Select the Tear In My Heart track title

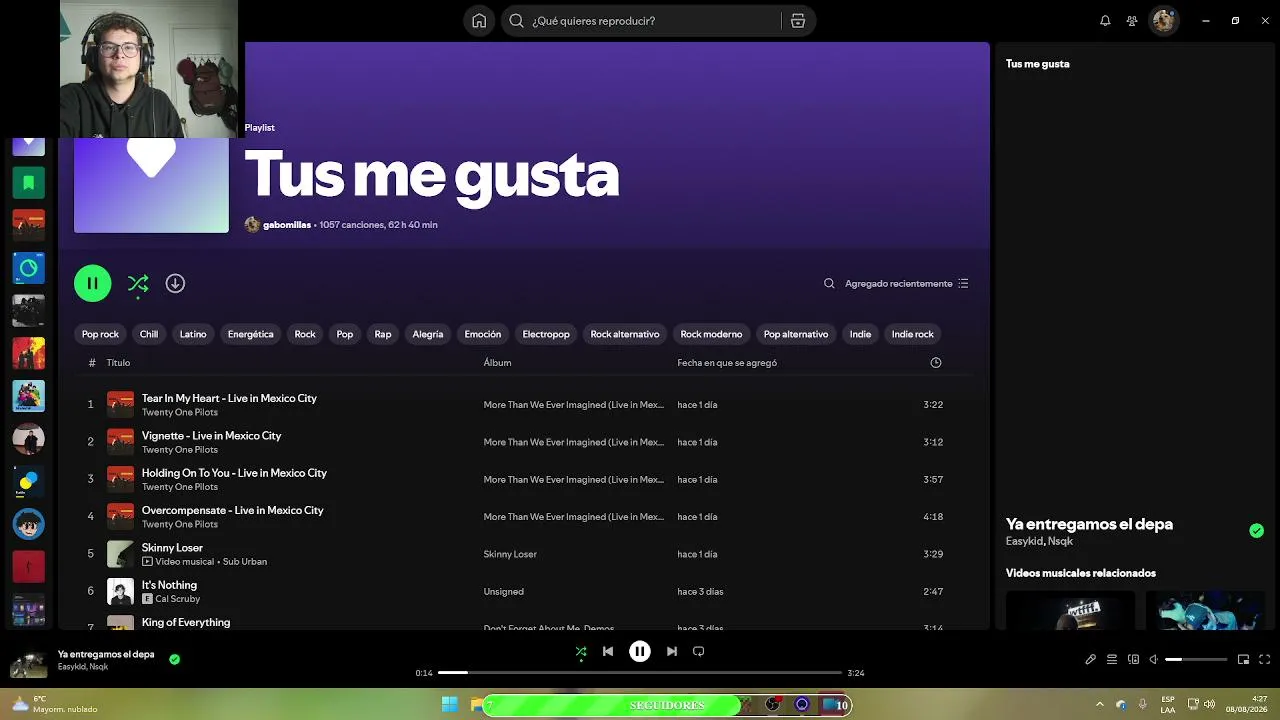tap(229, 398)
